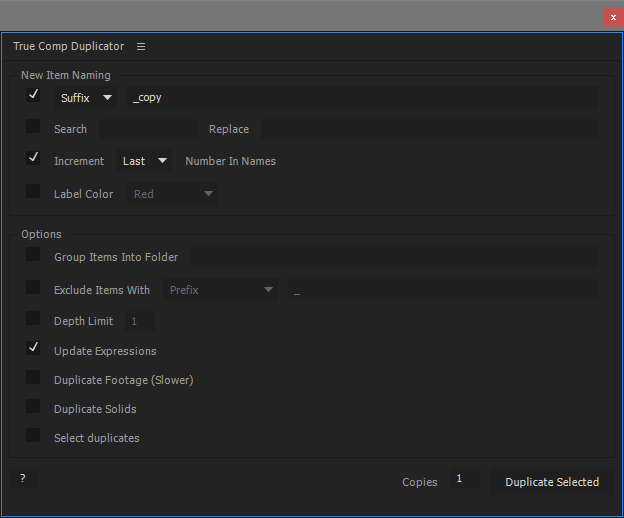Close the panel with the red X
Image resolution: width=624 pixels, height=518 pixels.
click(x=613, y=18)
